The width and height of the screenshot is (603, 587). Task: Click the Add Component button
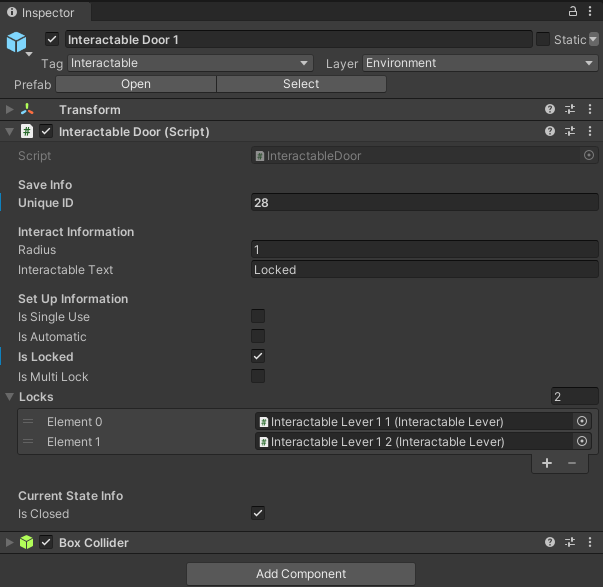301,574
